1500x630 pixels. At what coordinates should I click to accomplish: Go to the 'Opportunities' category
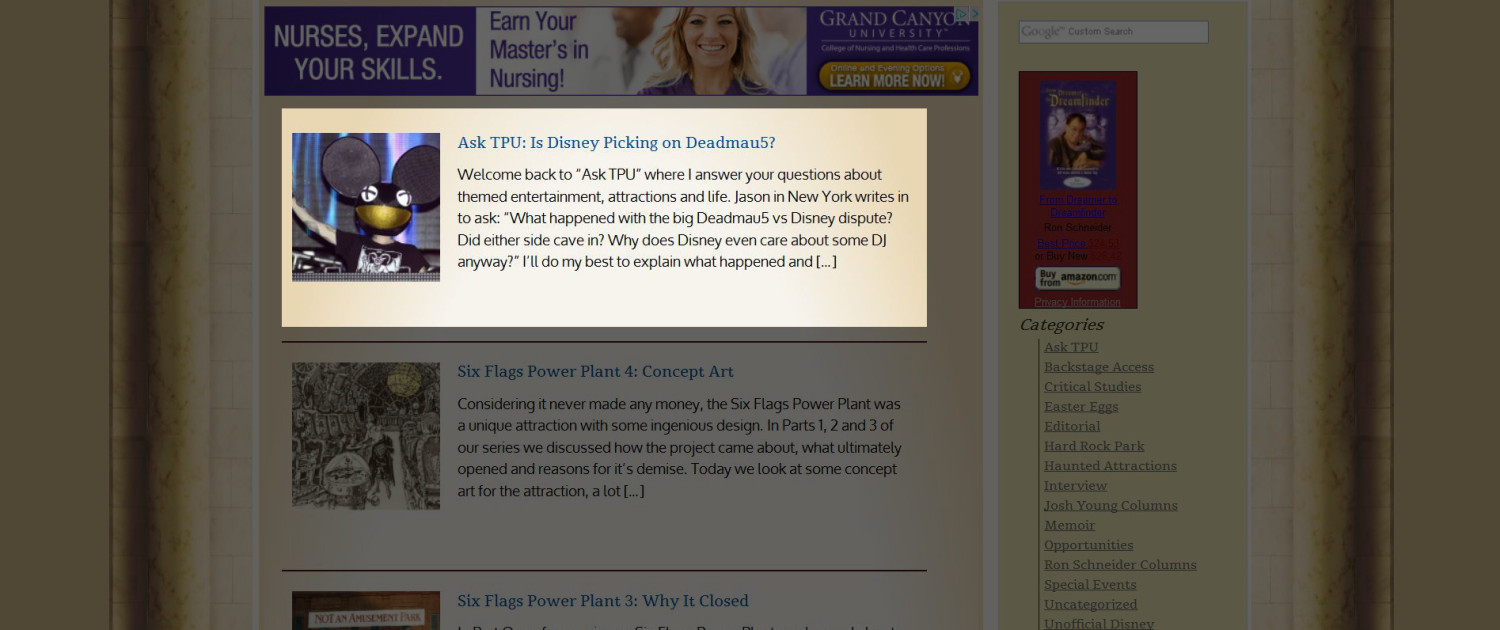[x=1089, y=545]
